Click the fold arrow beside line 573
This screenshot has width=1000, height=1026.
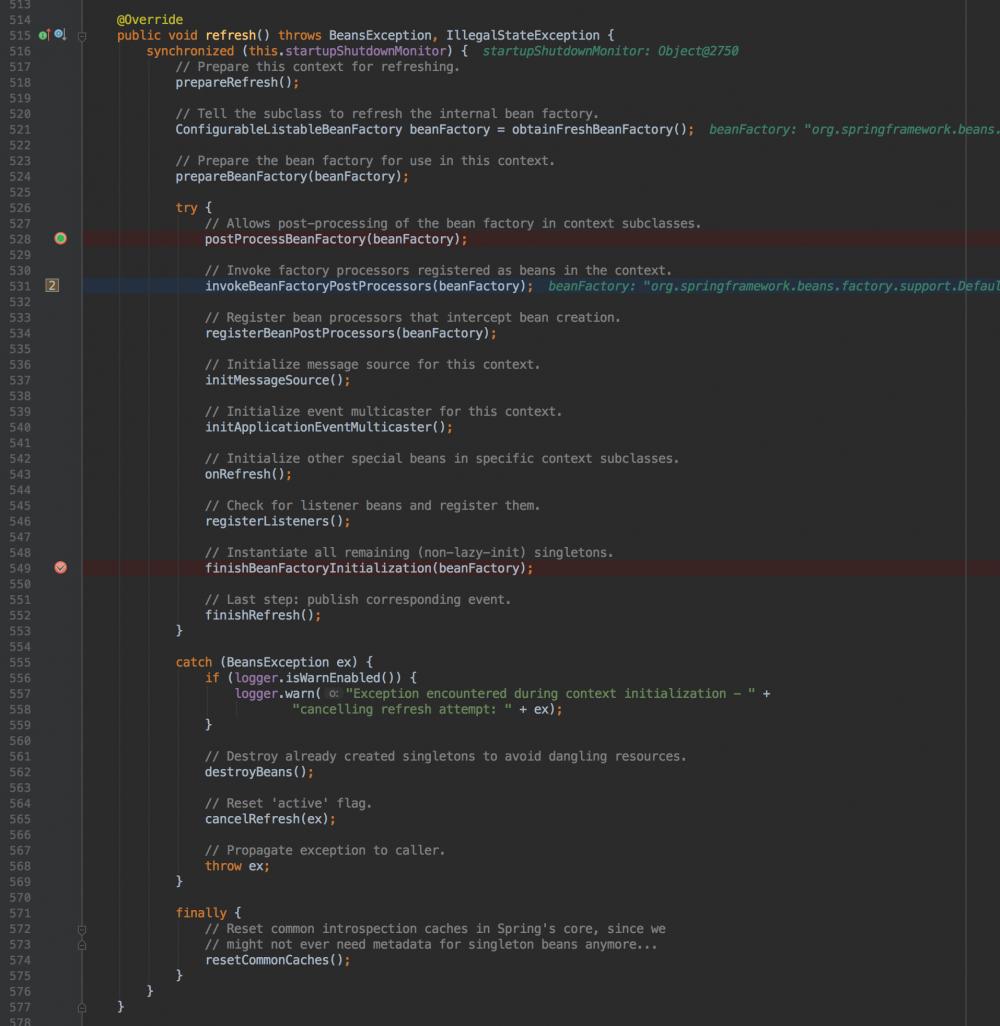[82, 944]
